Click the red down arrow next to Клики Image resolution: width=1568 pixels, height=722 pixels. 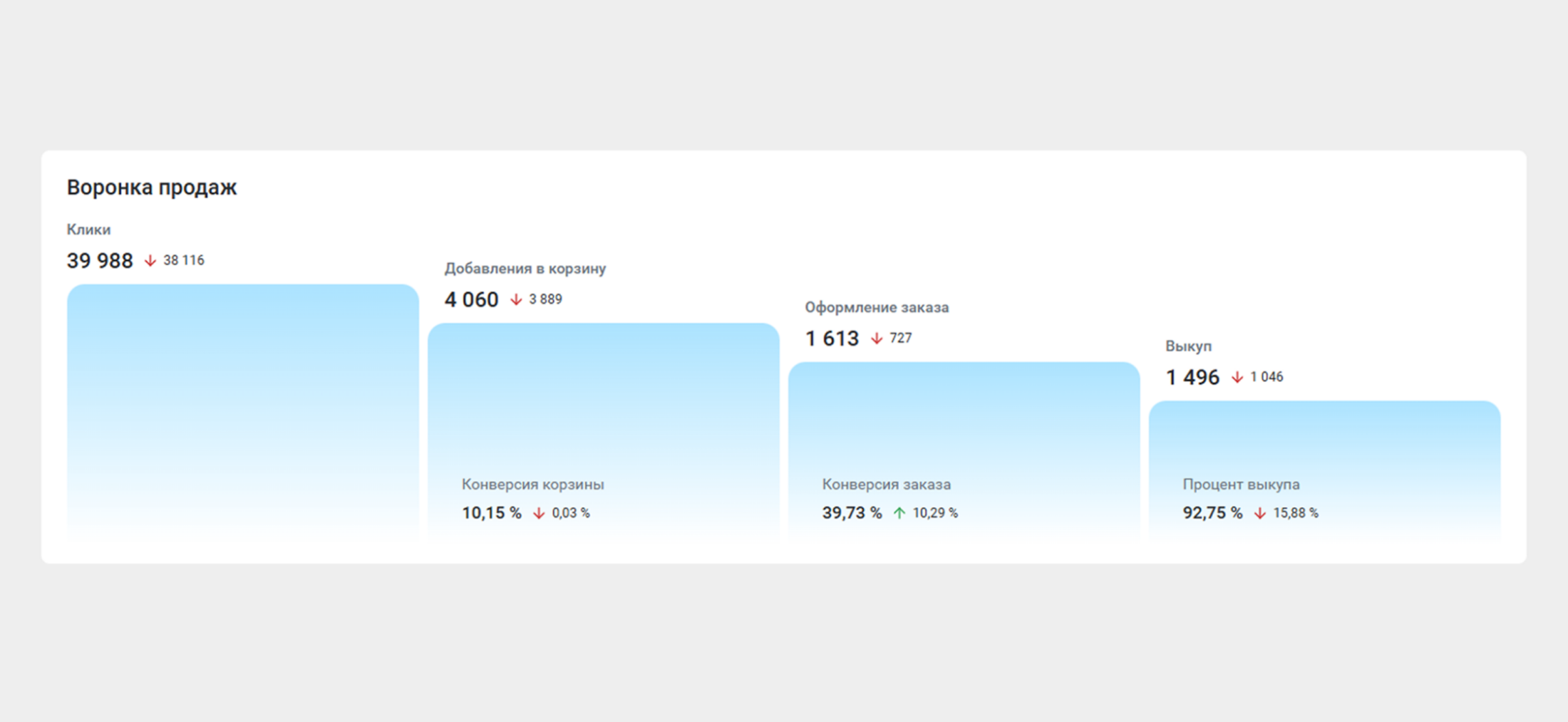coord(150,261)
